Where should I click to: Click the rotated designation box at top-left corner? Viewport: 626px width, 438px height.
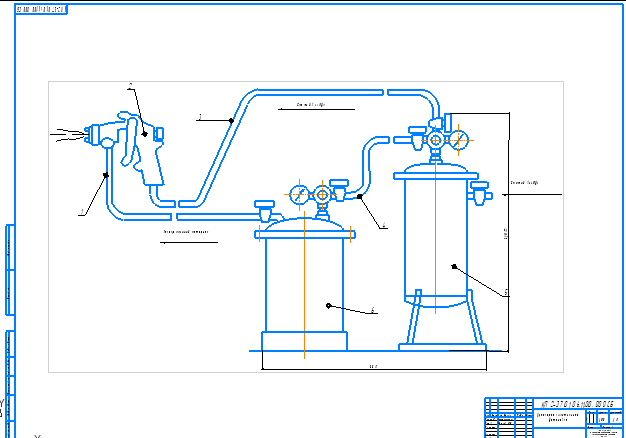pos(42,8)
